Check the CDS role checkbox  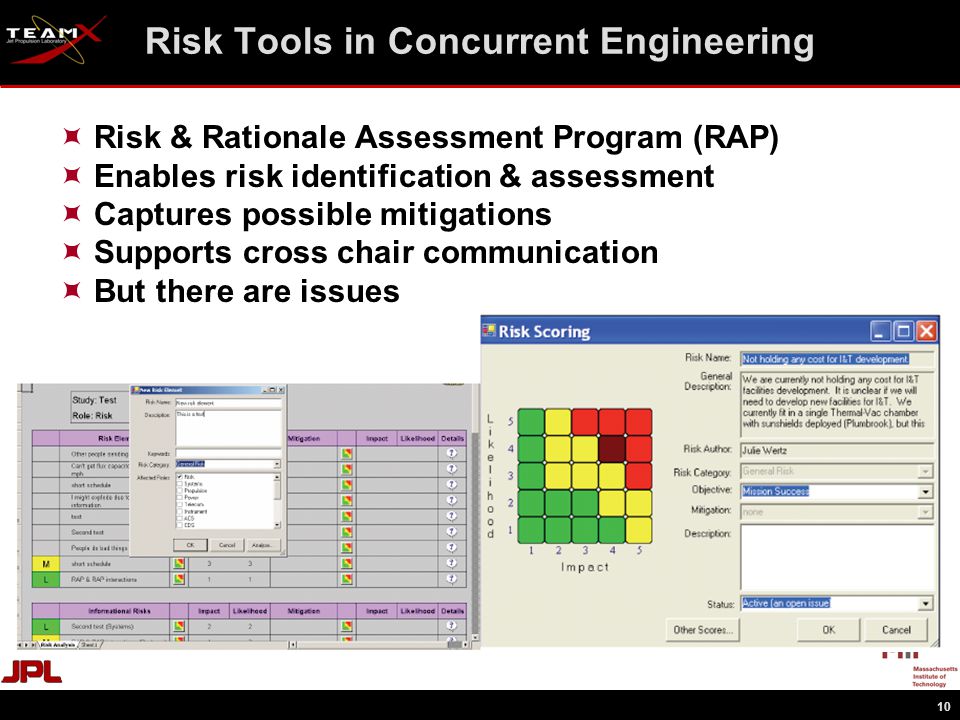[x=179, y=525]
